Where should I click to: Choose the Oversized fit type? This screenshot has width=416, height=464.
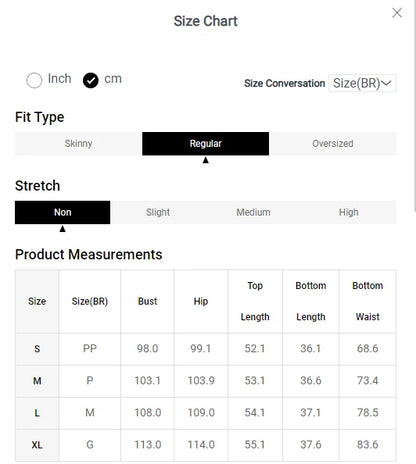point(333,144)
